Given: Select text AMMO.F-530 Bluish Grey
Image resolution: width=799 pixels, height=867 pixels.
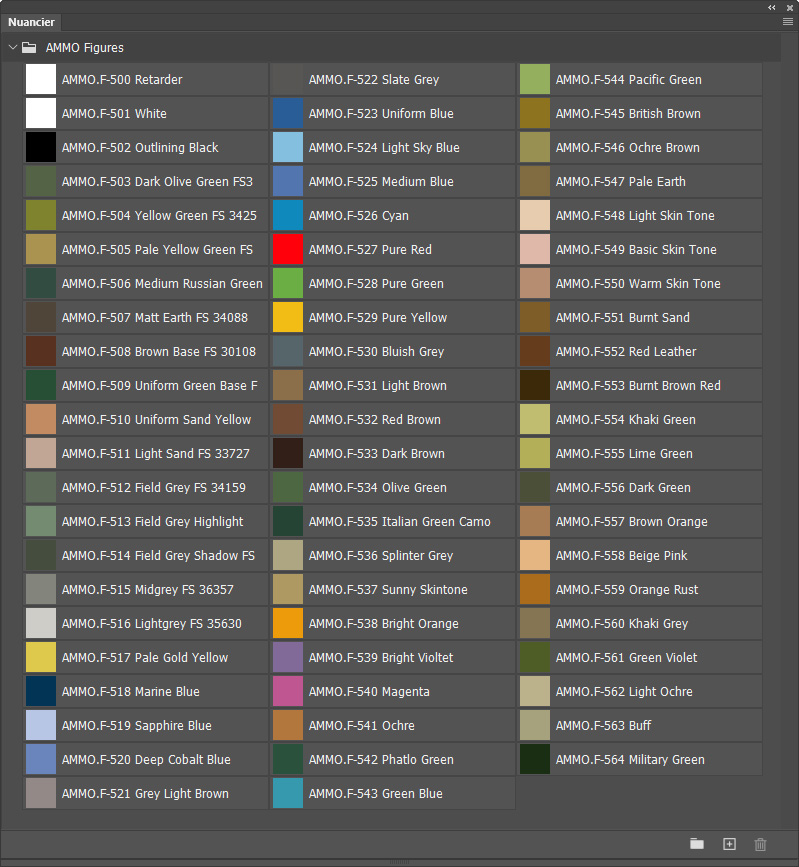Looking at the screenshot, I should 376,351.
